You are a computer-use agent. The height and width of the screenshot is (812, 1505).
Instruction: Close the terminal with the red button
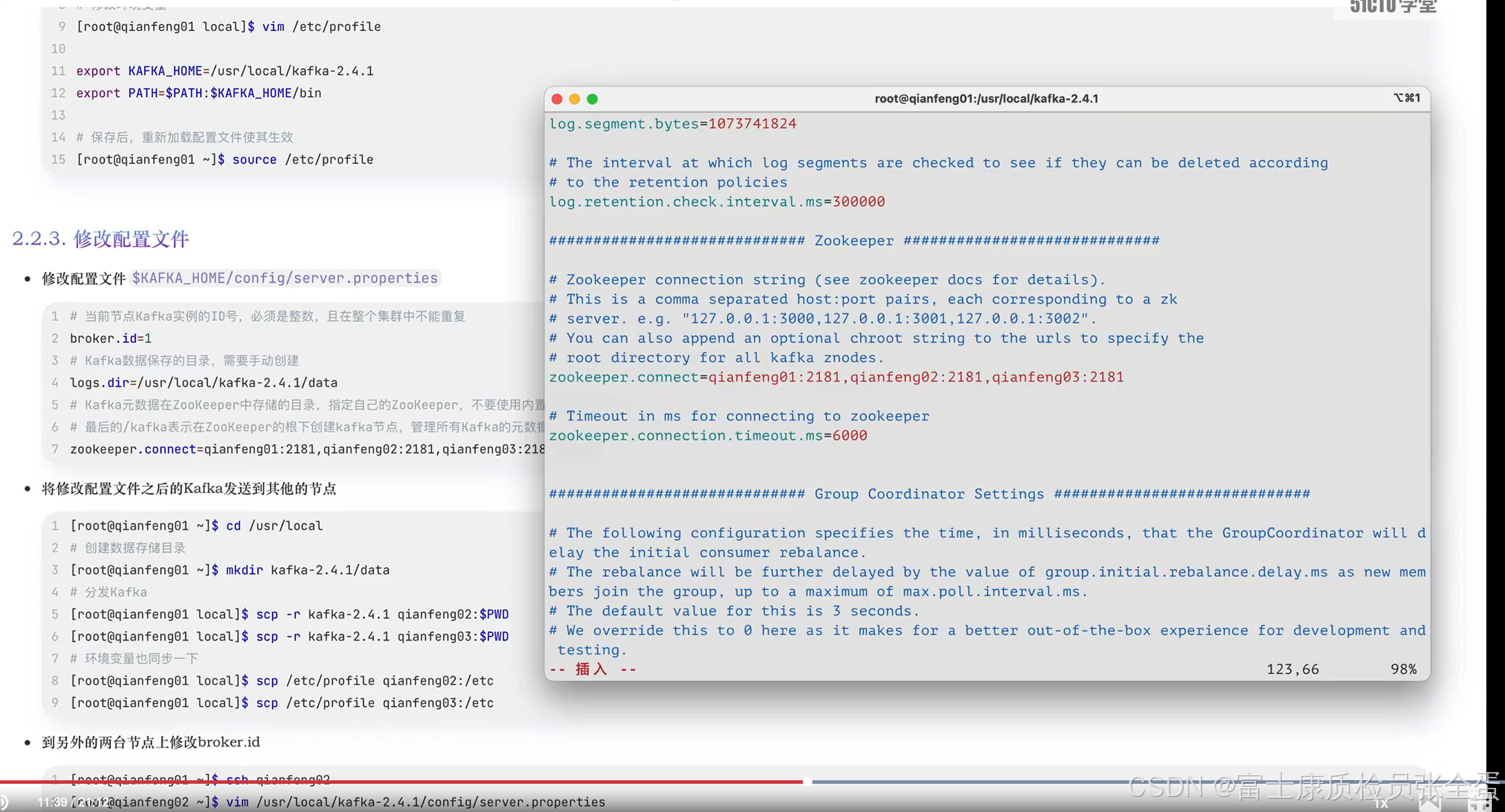pyautogui.click(x=557, y=99)
